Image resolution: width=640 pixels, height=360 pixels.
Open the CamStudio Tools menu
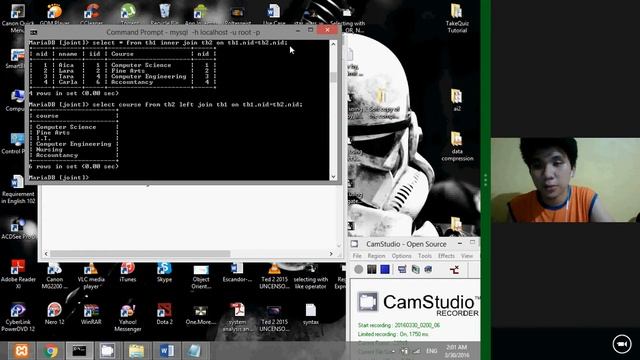(x=424, y=256)
